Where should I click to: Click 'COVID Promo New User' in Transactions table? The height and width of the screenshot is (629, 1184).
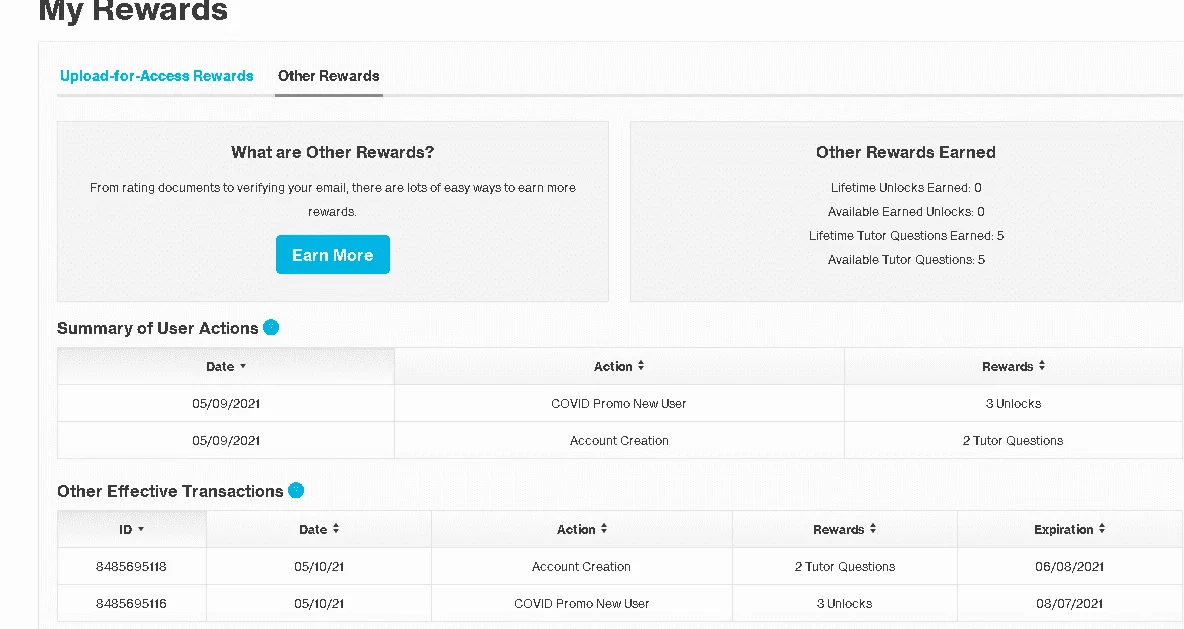click(x=581, y=603)
